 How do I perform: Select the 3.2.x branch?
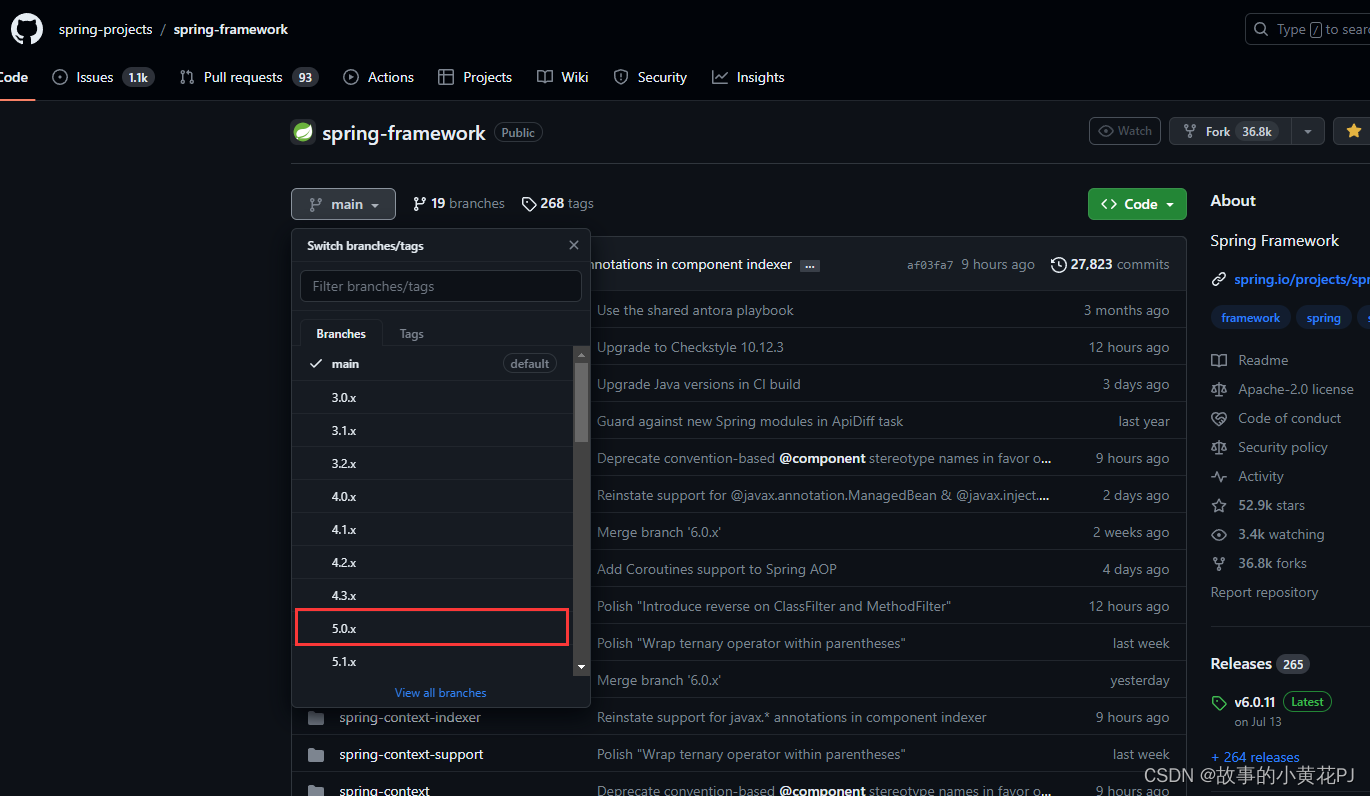(x=432, y=463)
